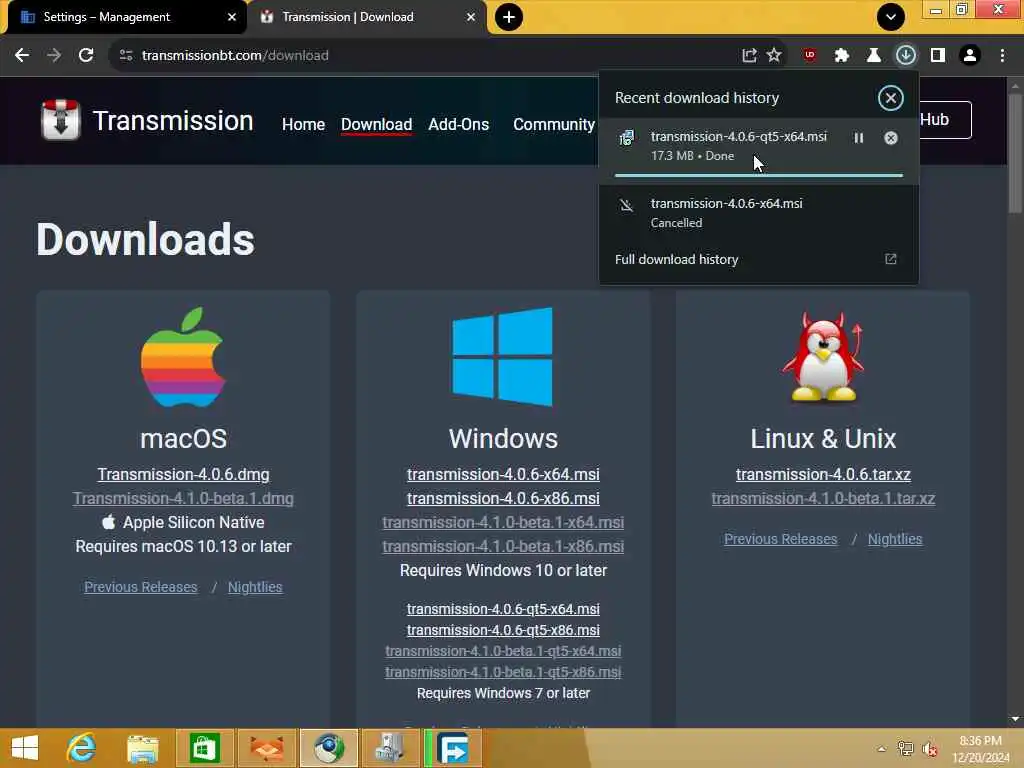Screen dimensions: 1024x768
Task: Download Transmission-4.1.0-beta.1.dmg
Action: (x=184, y=499)
